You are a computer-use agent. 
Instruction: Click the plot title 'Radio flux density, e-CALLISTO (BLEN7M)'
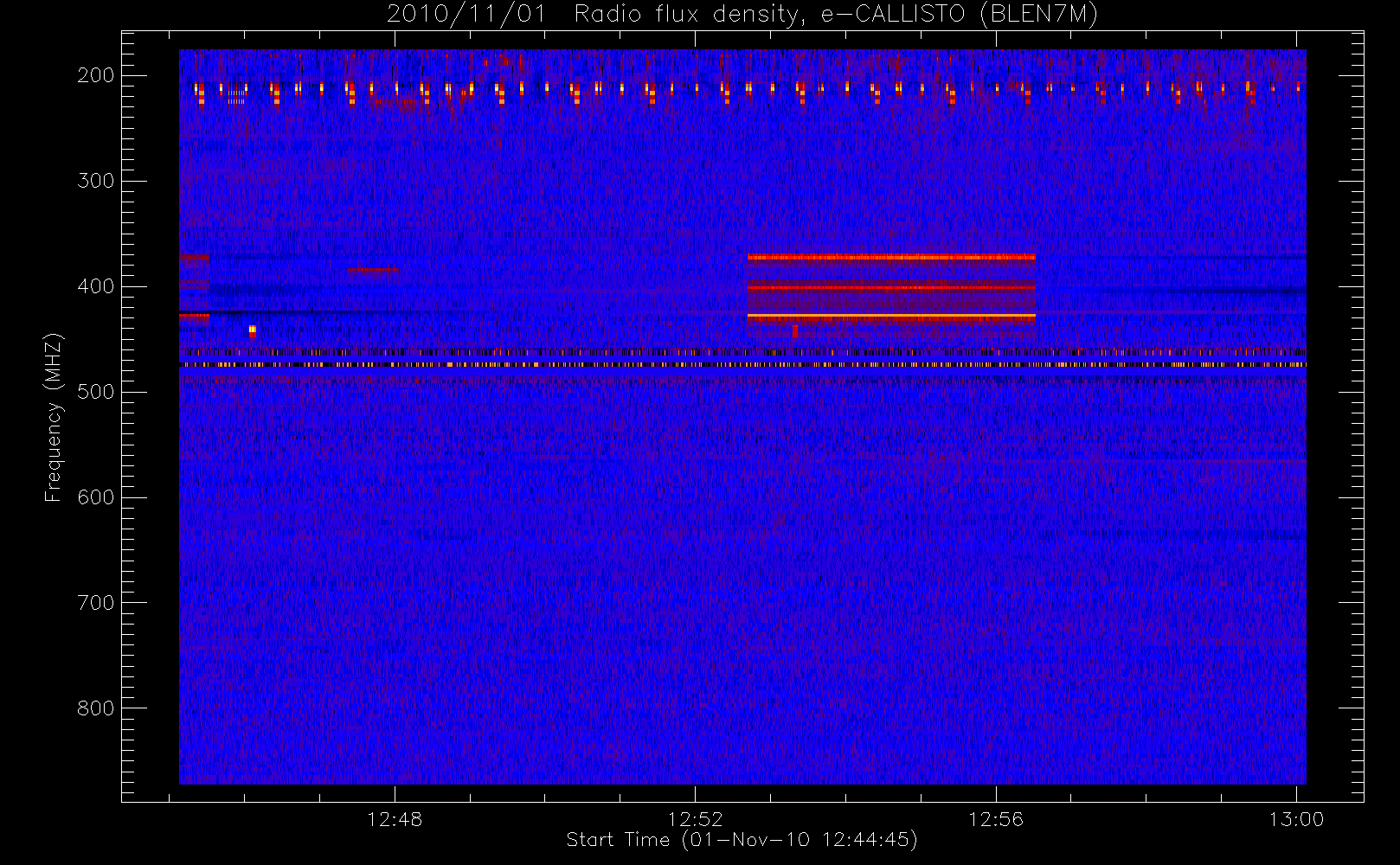click(x=836, y=15)
